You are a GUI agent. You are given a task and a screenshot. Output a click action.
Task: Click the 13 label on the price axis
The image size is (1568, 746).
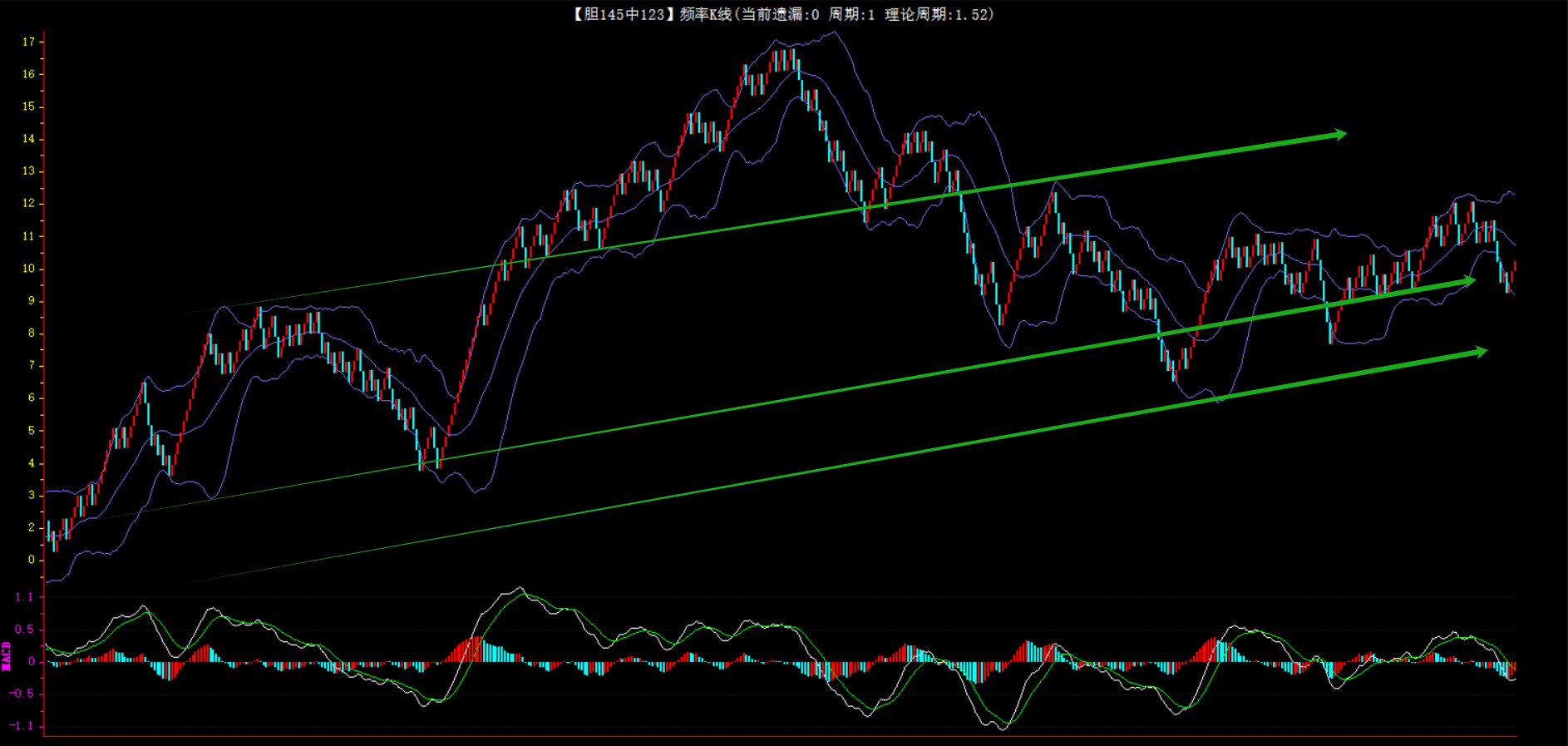click(x=28, y=171)
